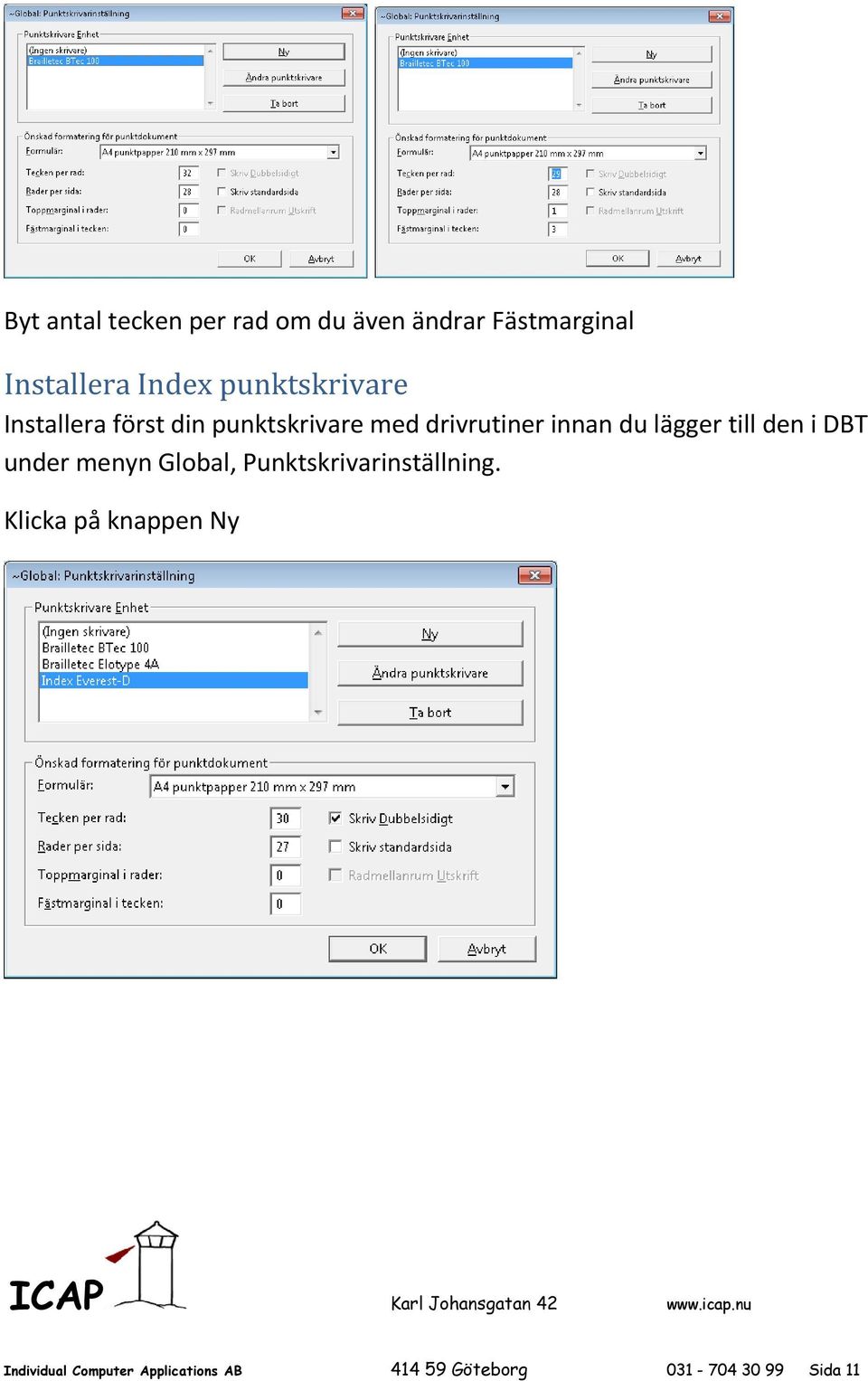The image size is (868, 1381).
Task: Close the top-left dialog window
Action: point(353,14)
